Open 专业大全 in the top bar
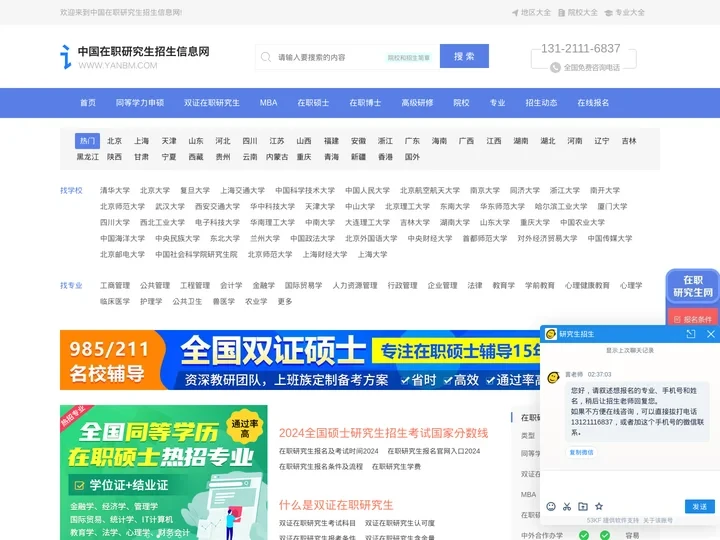This screenshot has width=720, height=540. 624,13
